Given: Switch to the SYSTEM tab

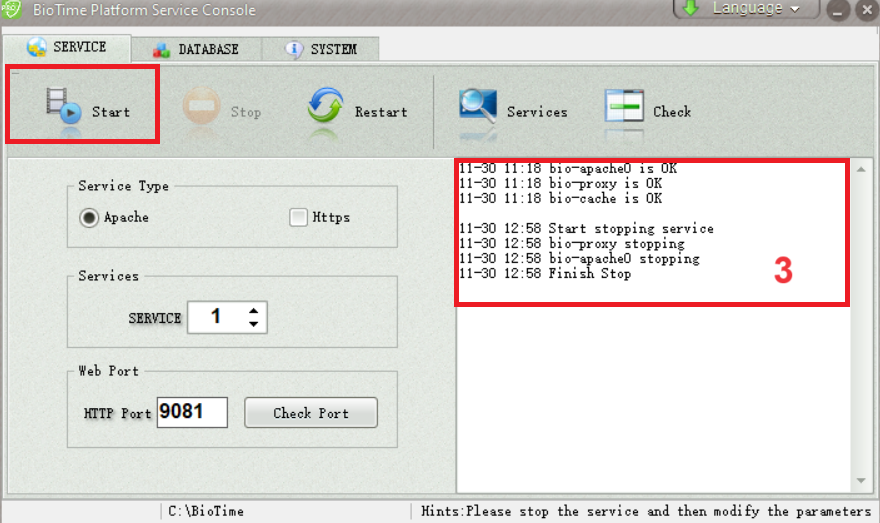Looking at the screenshot, I should click(x=320, y=49).
